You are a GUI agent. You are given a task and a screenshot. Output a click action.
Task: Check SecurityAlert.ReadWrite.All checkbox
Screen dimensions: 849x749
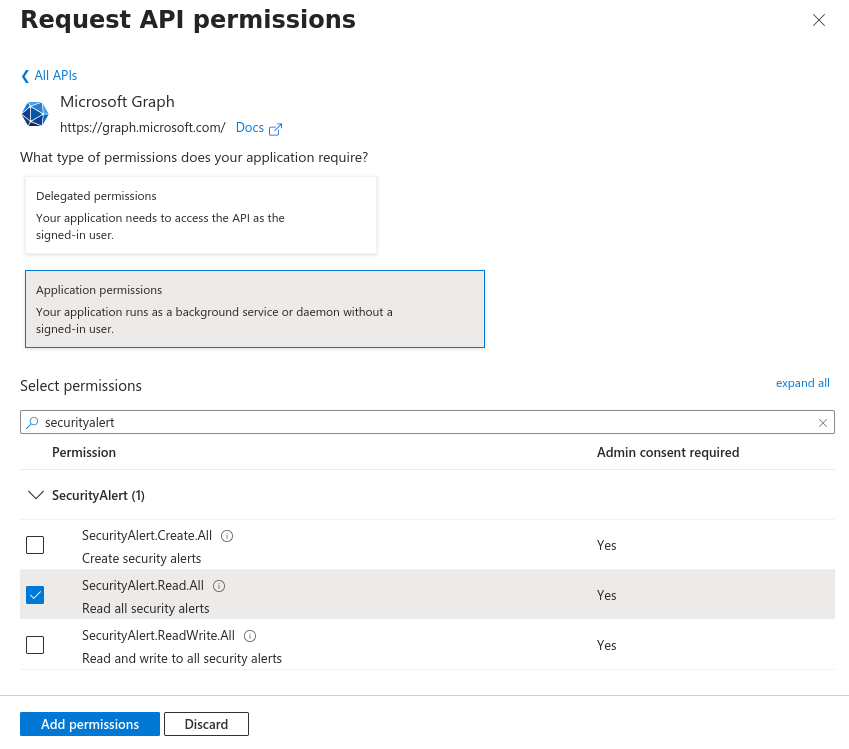35,645
